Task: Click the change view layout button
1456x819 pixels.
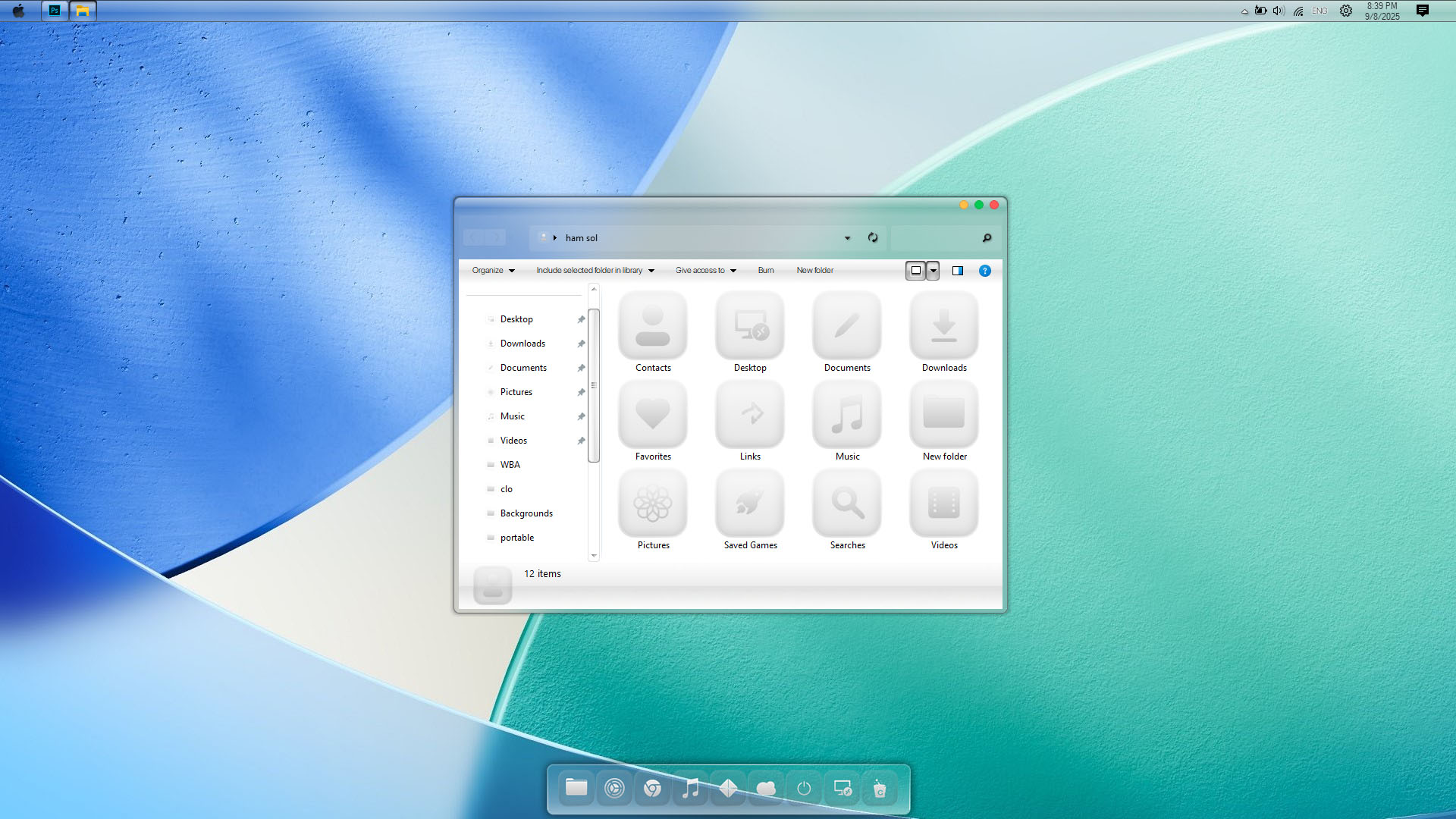Action: [915, 271]
